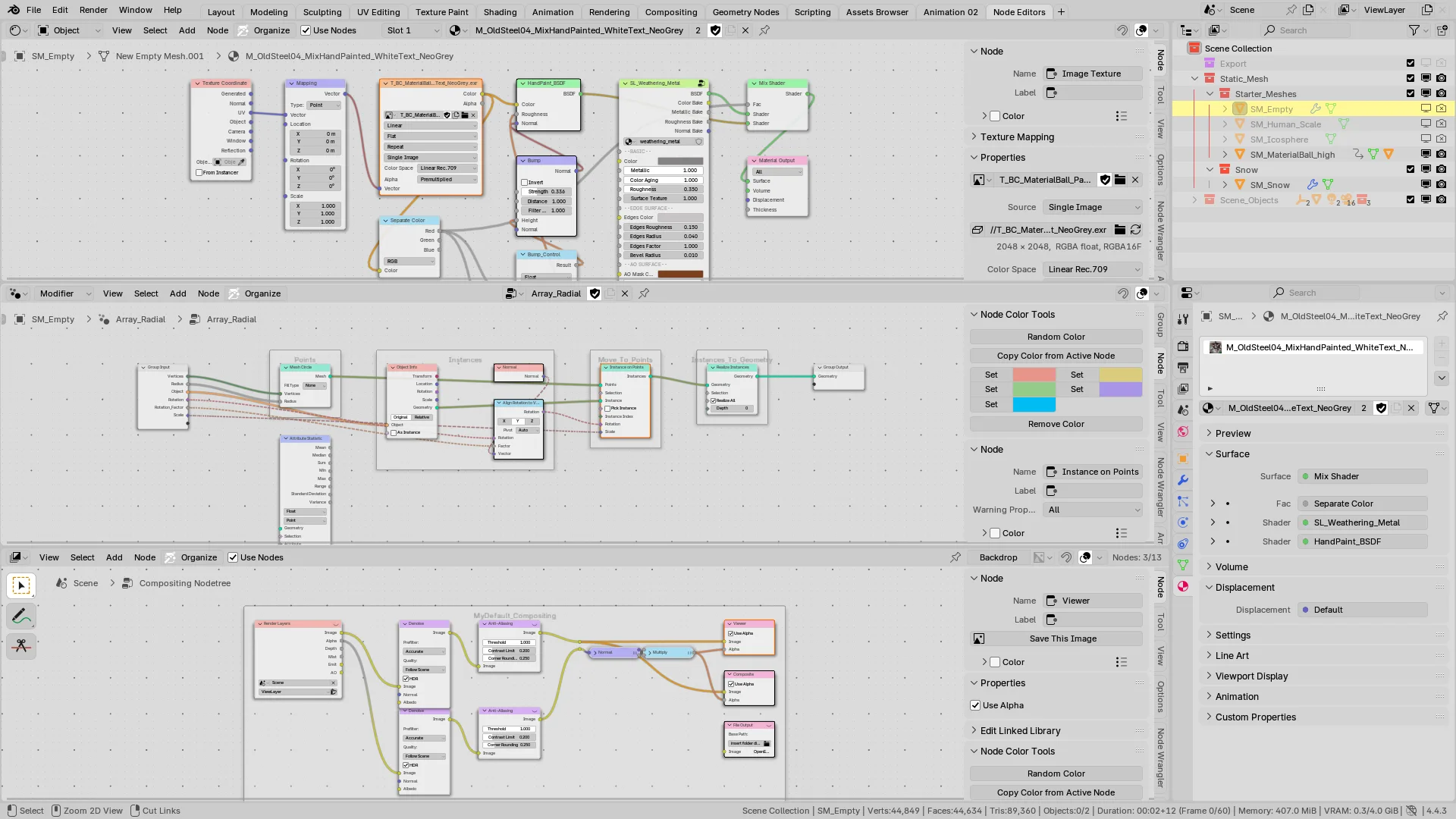Image resolution: width=1456 pixels, height=819 pixels.
Task: Set node color to cyan blue swatch
Action: 1034,405
